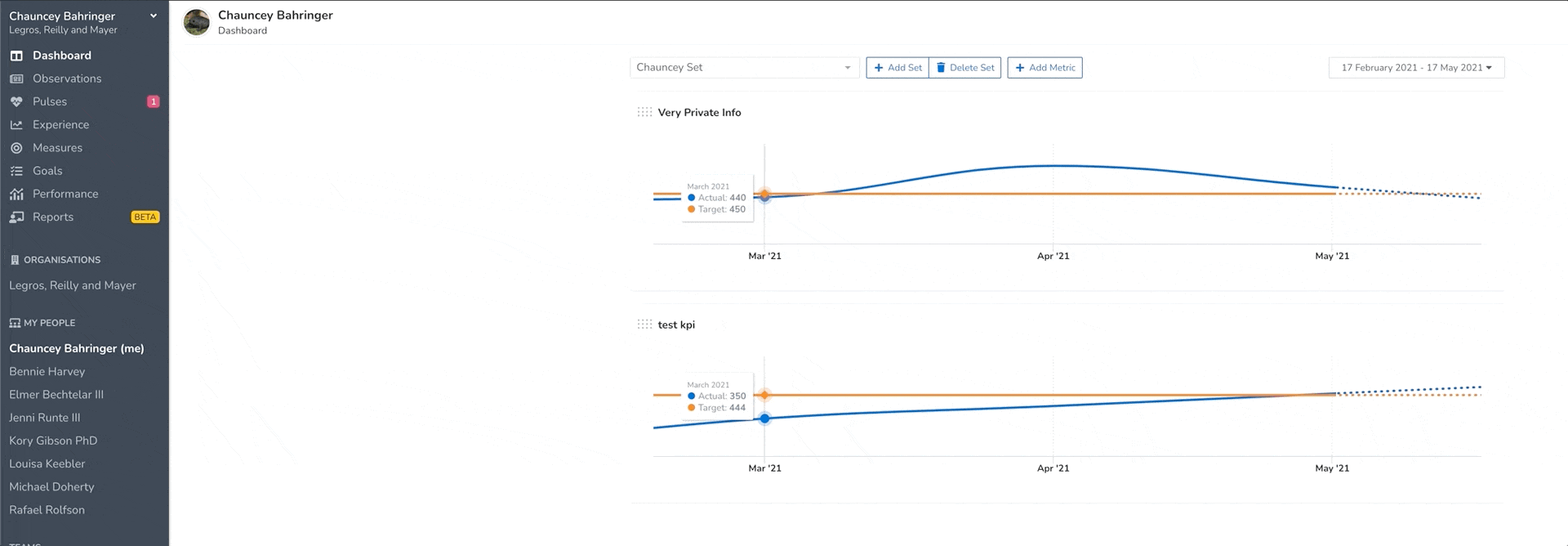Click the Performance bar chart icon
The height and width of the screenshot is (546, 1568).
(16, 194)
